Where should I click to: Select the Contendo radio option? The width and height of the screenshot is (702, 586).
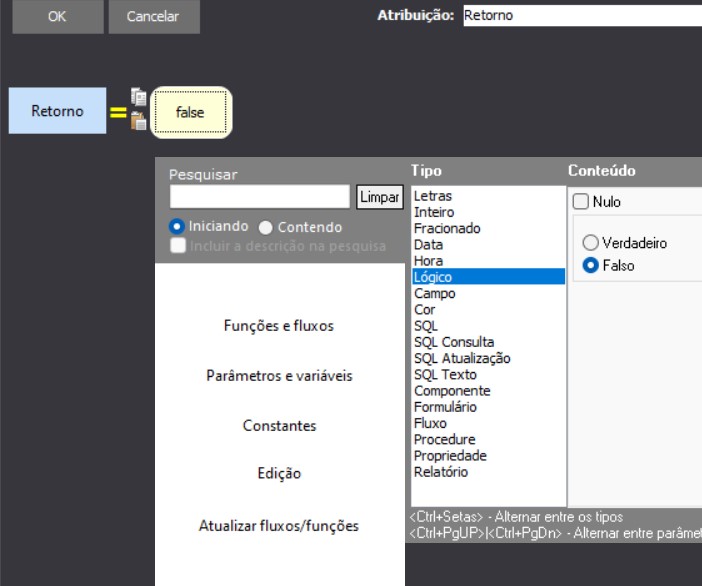[x=266, y=227]
